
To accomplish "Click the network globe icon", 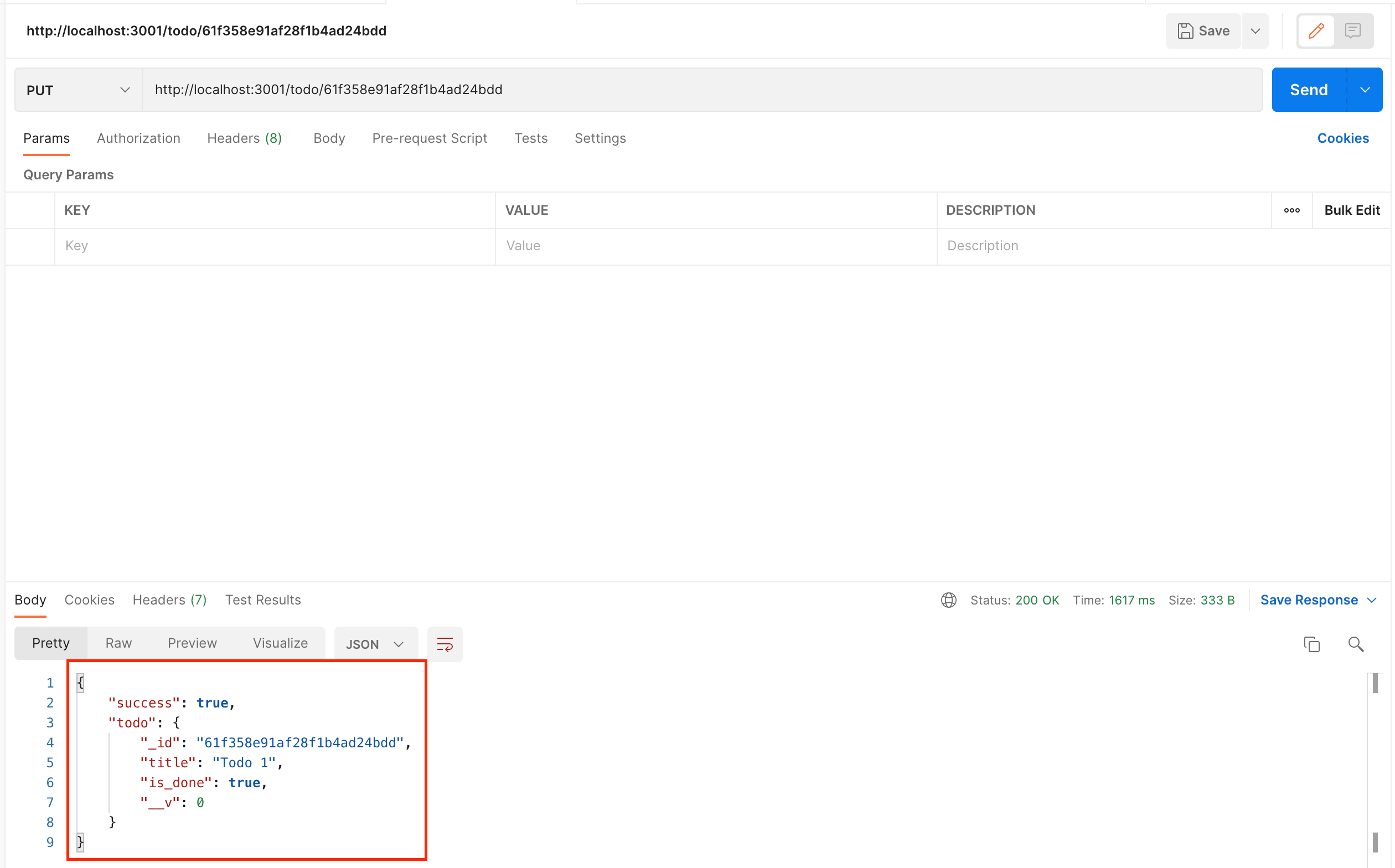I will point(948,600).
